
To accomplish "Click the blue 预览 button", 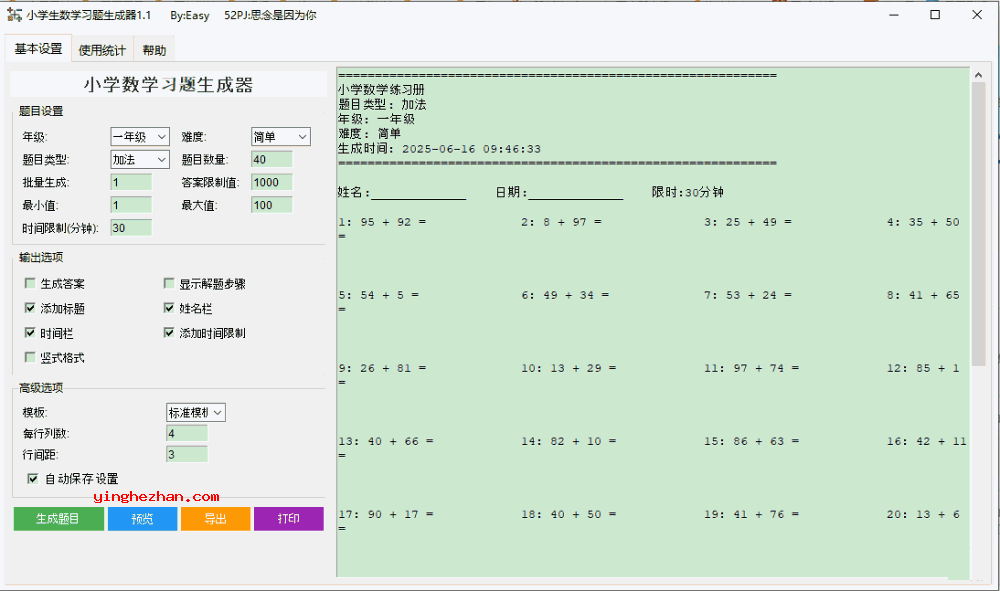I will pos(142,519).
